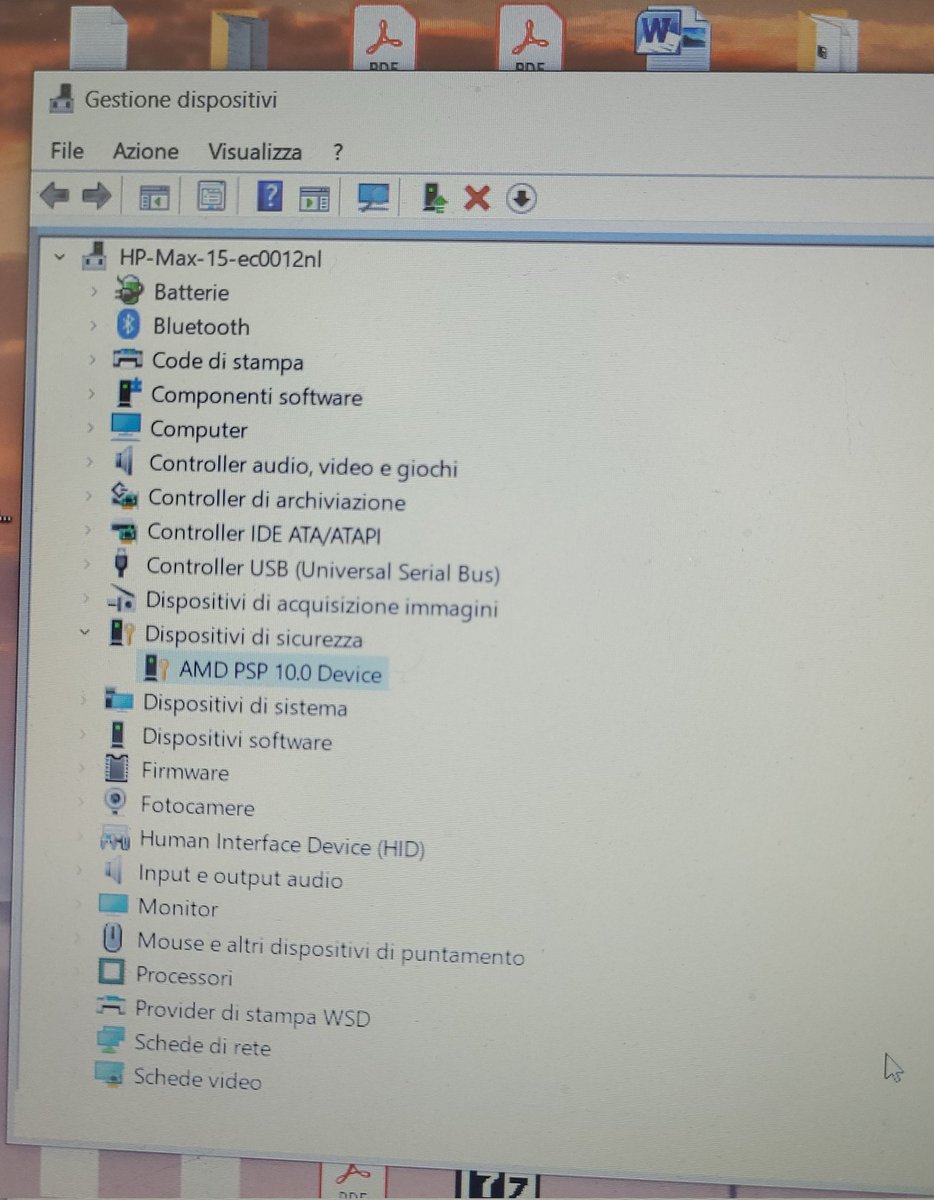Open the File menu
The height and width of the screenshot is (1200, 934).
pyautogui.click(x=67, y=151)
